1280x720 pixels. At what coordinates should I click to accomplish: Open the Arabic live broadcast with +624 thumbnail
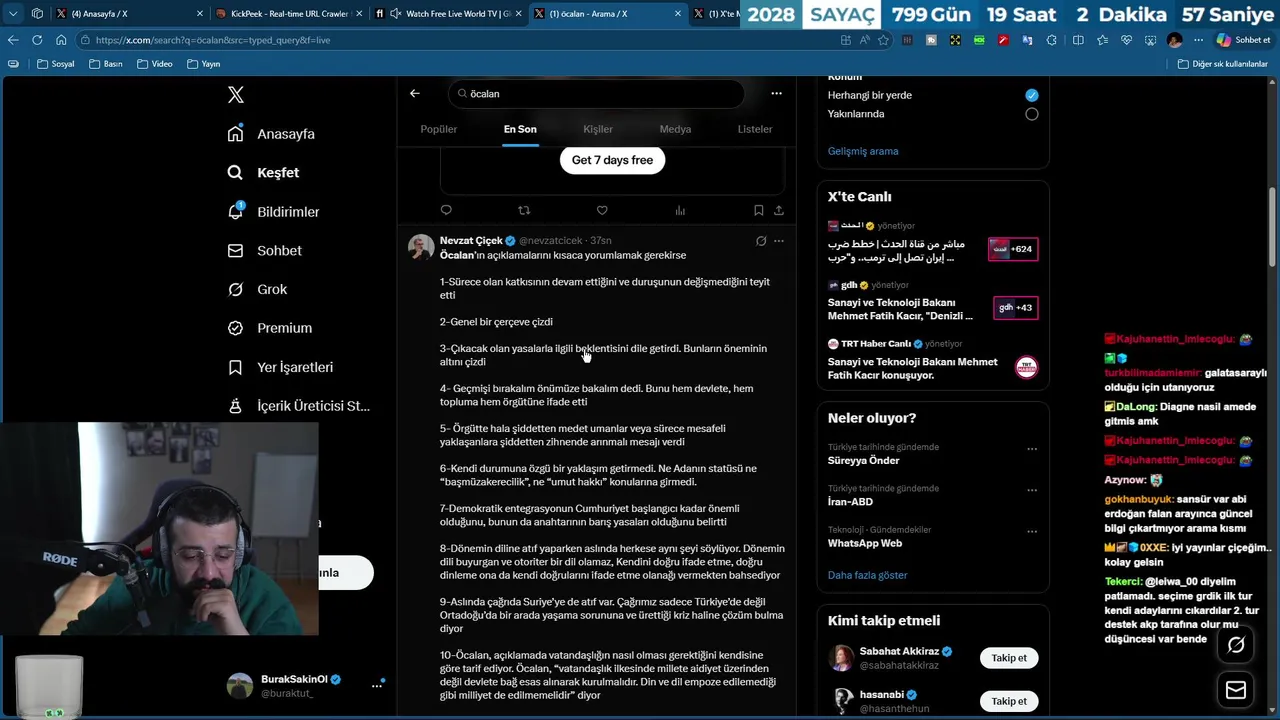click(x=1012, y=249)
